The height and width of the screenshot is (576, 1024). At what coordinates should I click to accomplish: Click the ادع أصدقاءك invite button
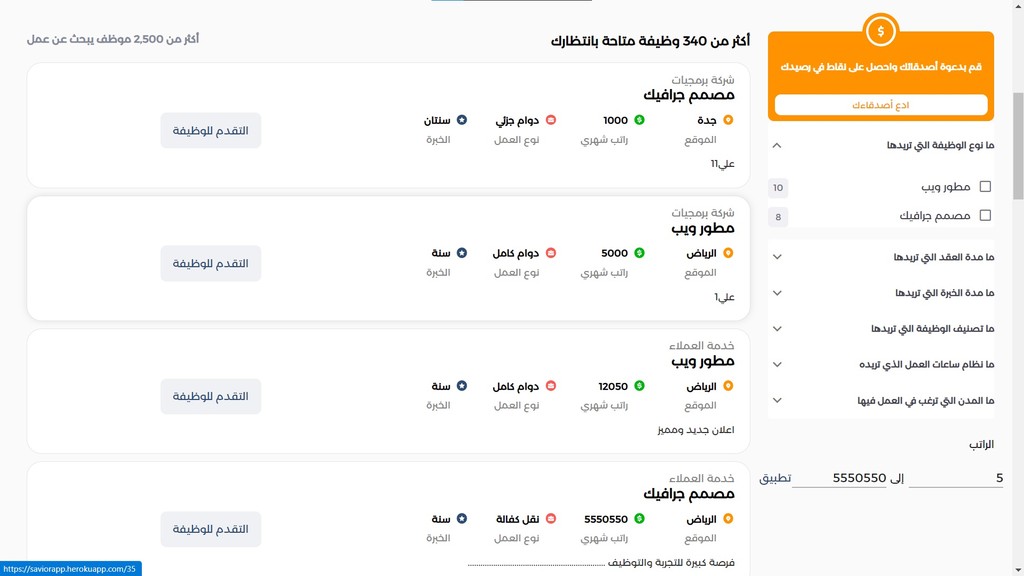881,105
